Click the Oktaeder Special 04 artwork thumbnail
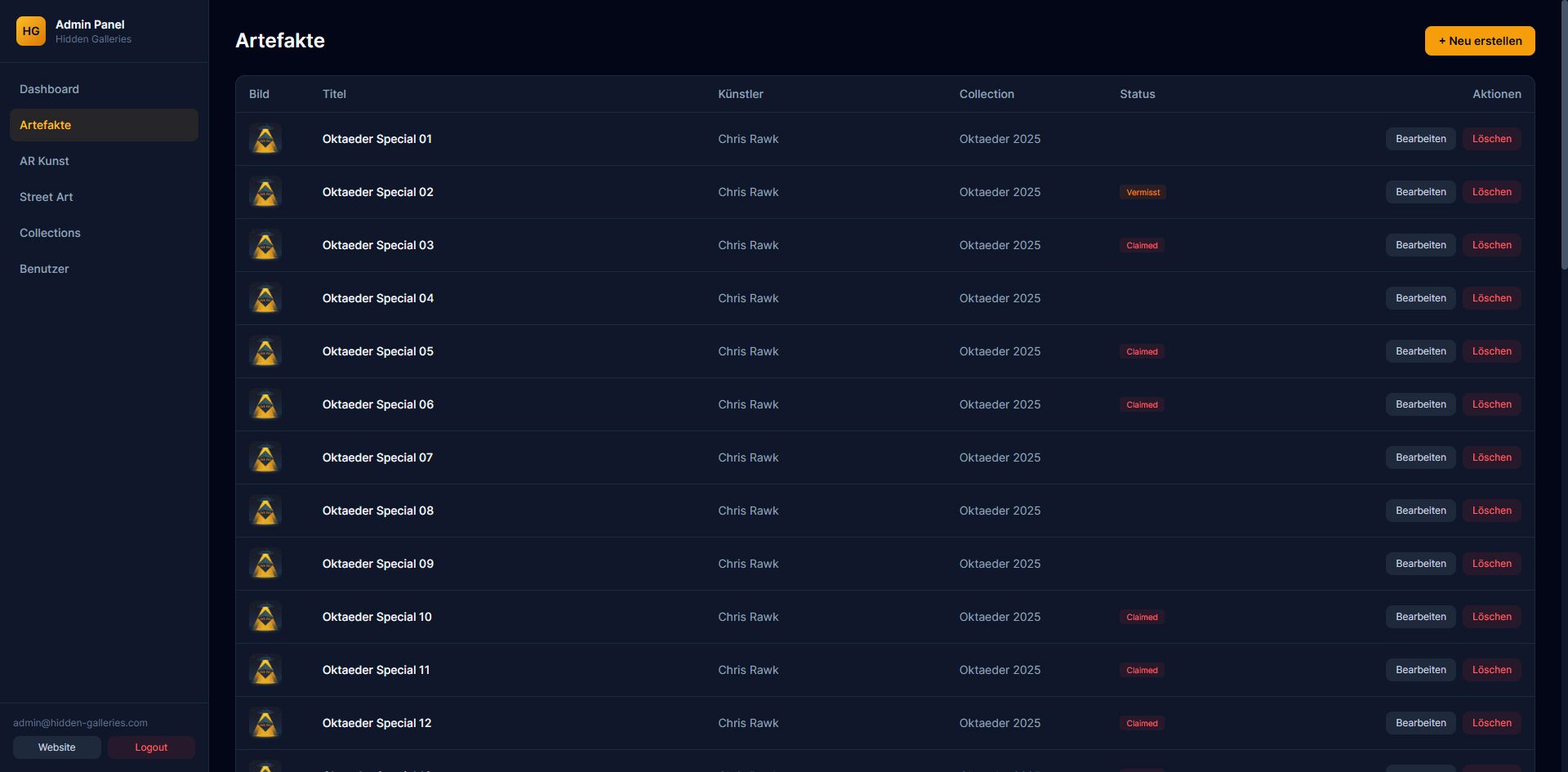The height and width of the screenshot is (772, 1568). pos(265,298)
